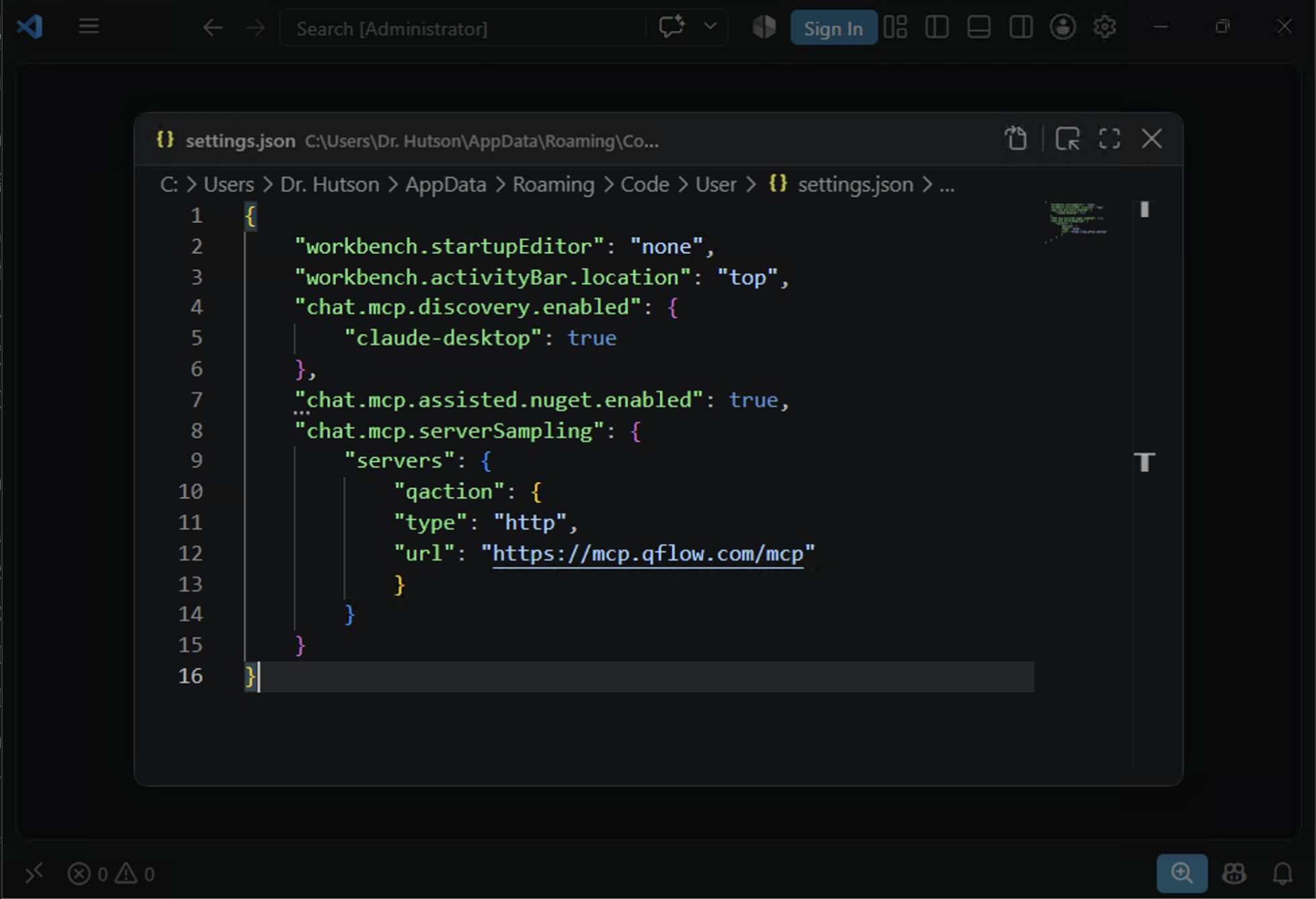Click line number 8 in the gutter
The height and width of the screenshot is (899, 1316).
coord(196,431)
